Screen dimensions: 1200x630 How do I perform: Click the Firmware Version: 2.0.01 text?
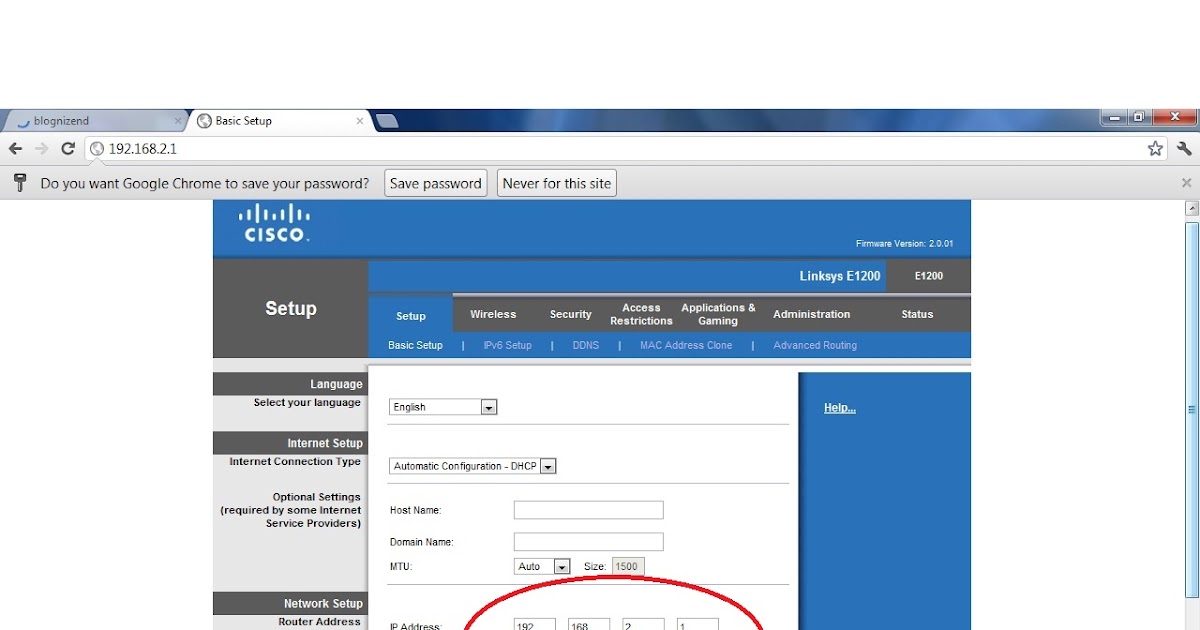tap(905, 243)
